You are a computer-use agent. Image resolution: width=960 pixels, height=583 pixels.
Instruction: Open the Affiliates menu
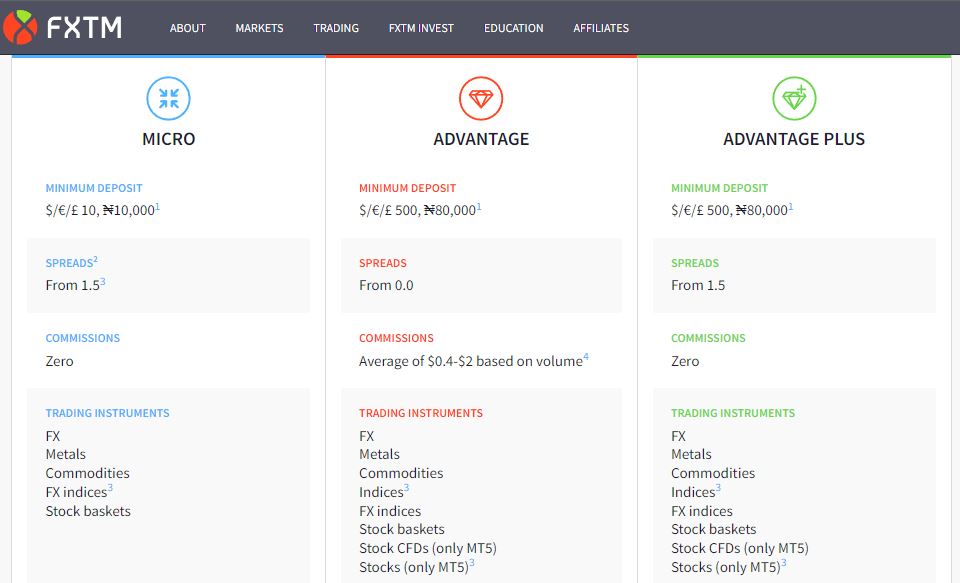coord(601,28)
